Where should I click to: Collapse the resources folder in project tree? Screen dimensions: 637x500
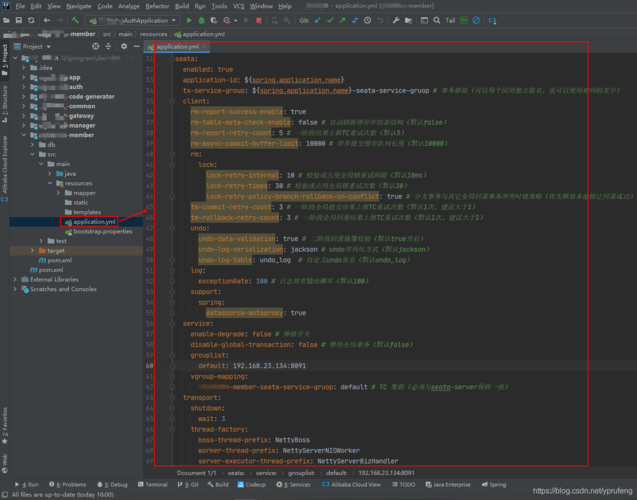pos(52,183)
